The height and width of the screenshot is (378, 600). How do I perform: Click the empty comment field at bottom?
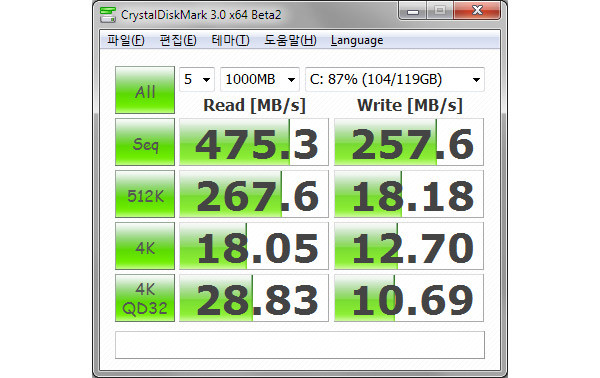(x=300, y=345)
